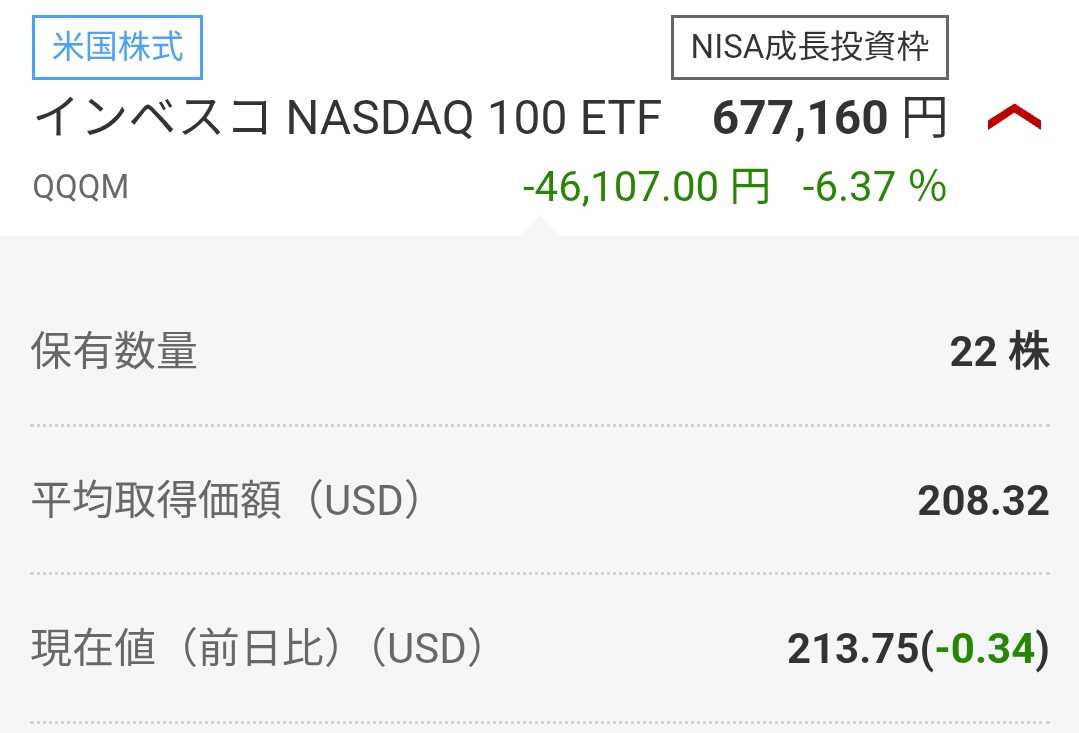
Task: Select the 保有数量 row label
Action: point(114,351)
